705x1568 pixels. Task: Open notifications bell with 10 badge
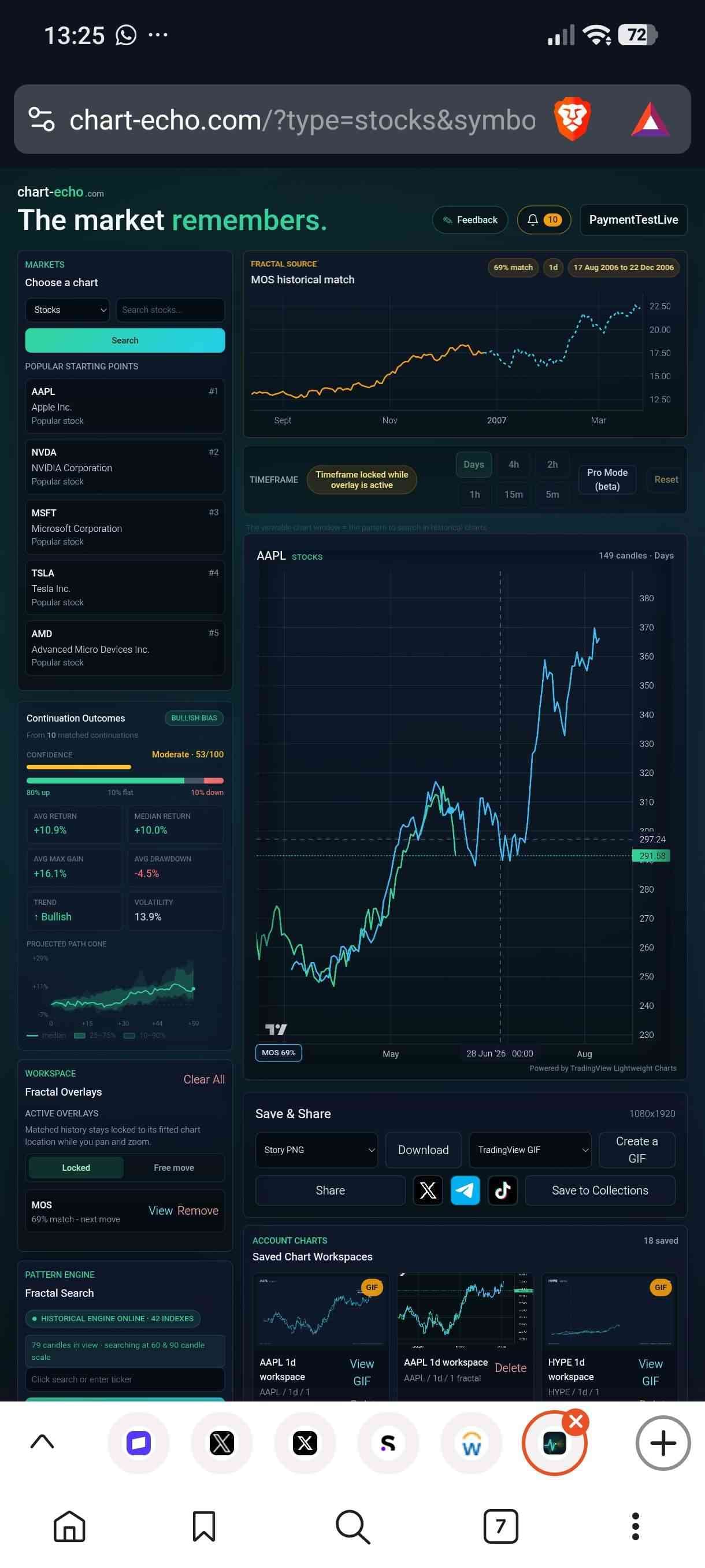point(544,220)
